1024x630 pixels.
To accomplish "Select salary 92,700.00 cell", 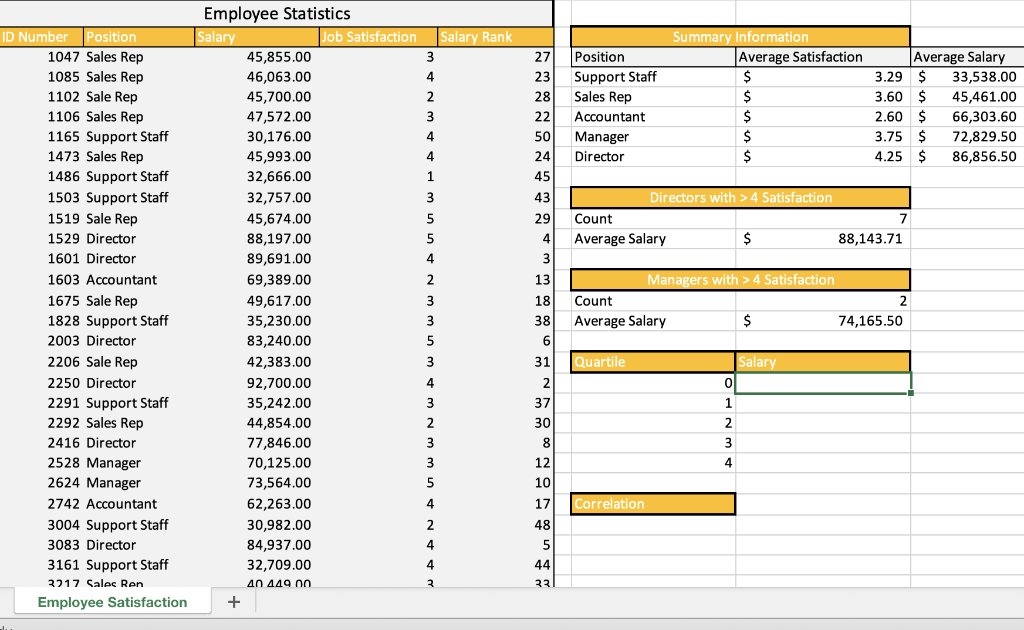I will pyautogui.click(x=257, y=383).
